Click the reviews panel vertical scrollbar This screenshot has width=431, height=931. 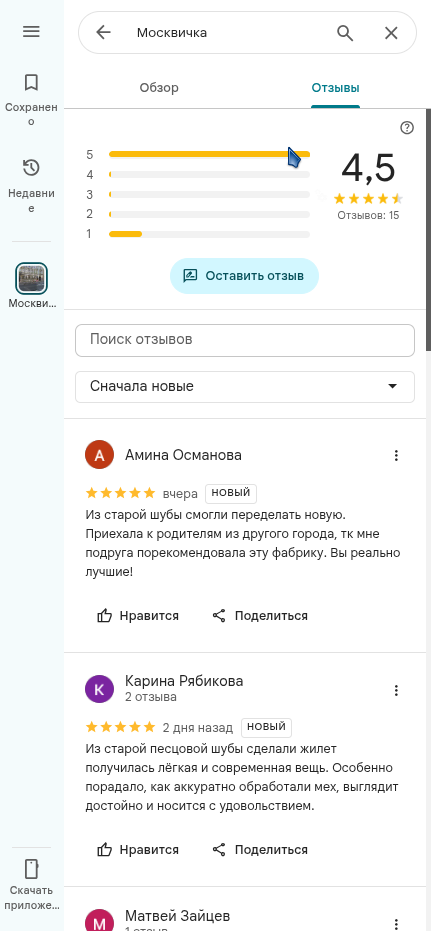428,230
